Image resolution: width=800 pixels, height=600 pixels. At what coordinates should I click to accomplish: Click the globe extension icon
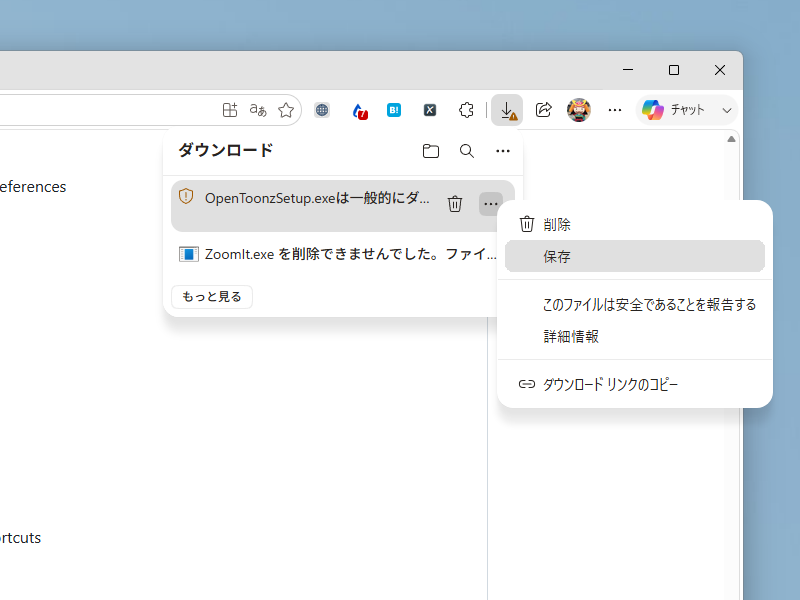(321, 110)
